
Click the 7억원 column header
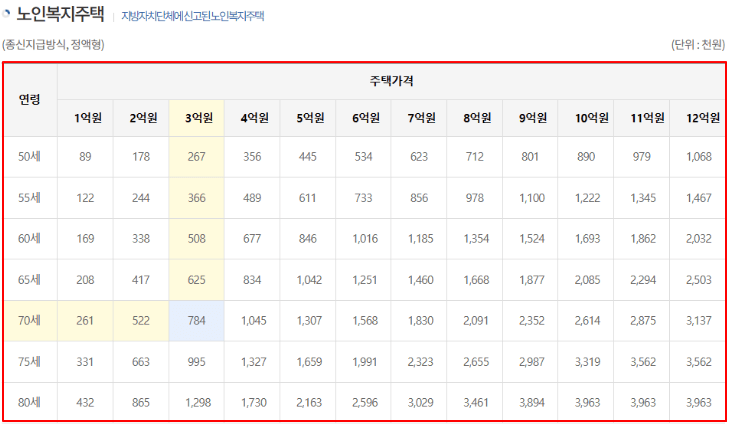419,118
